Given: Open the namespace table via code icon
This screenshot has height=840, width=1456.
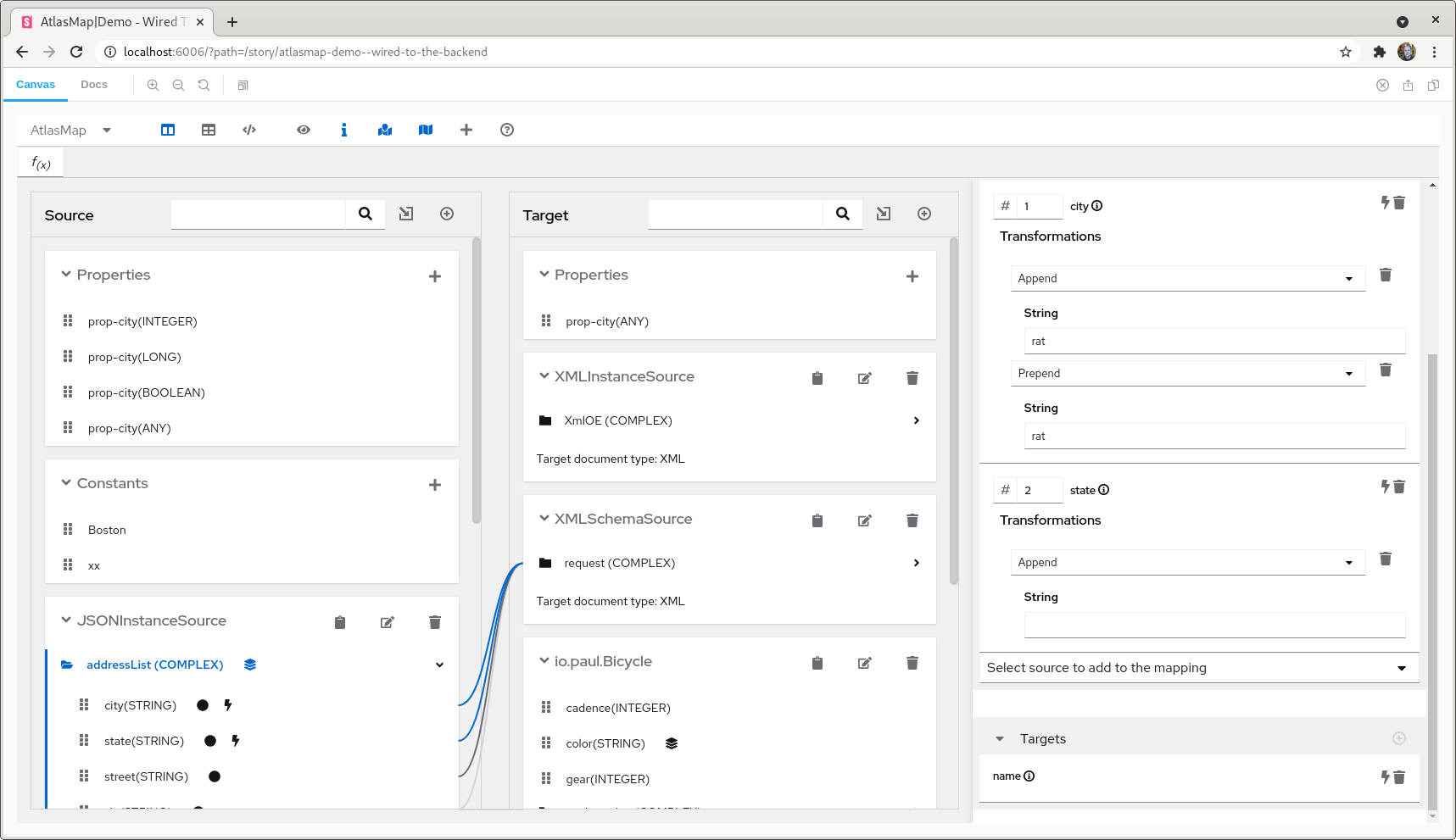Looking at the screenshot, I should click(x=249, y=130).
